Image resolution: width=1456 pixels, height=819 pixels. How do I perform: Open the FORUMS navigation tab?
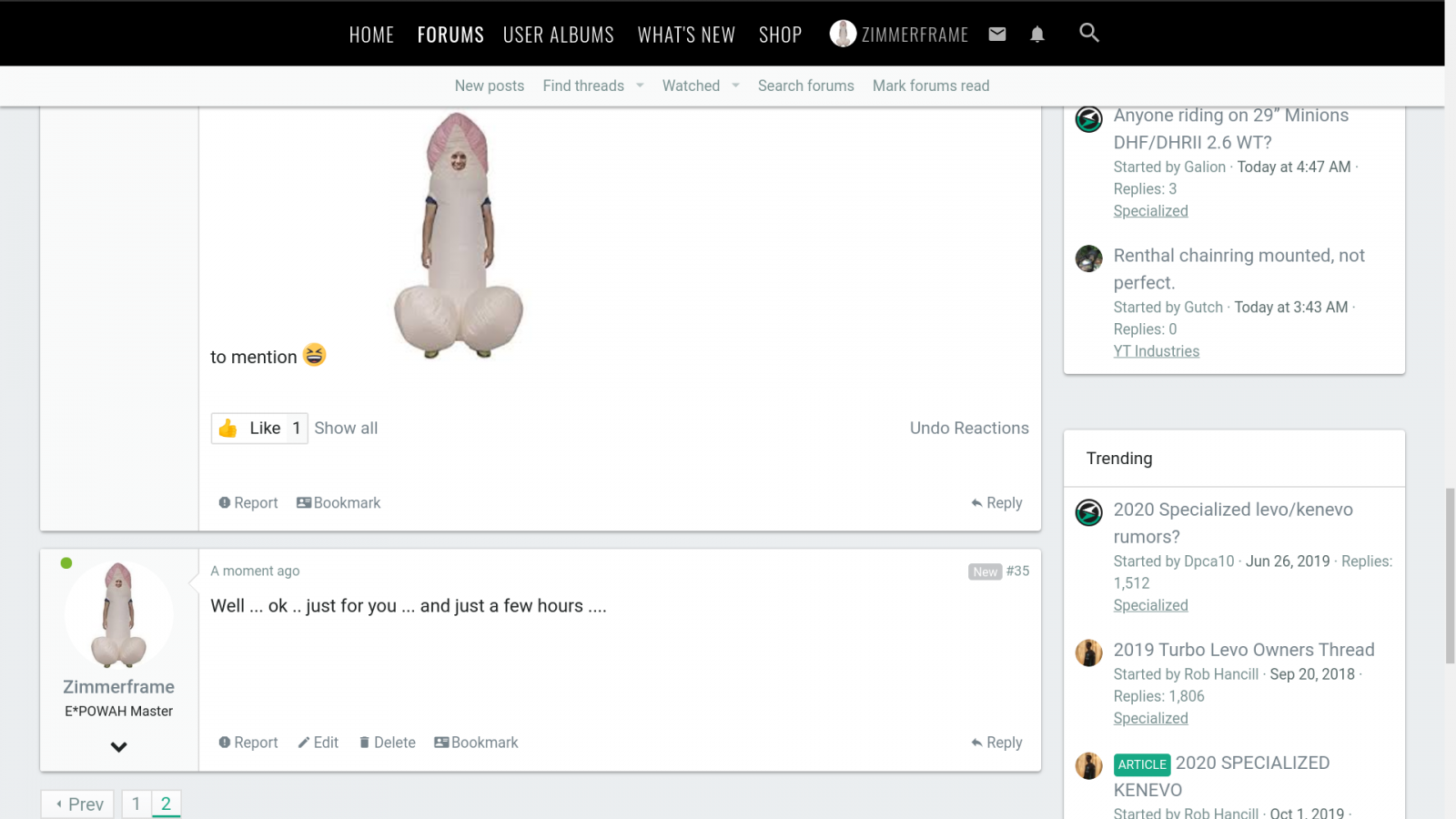pyautogui.click(x=450, y=35)
